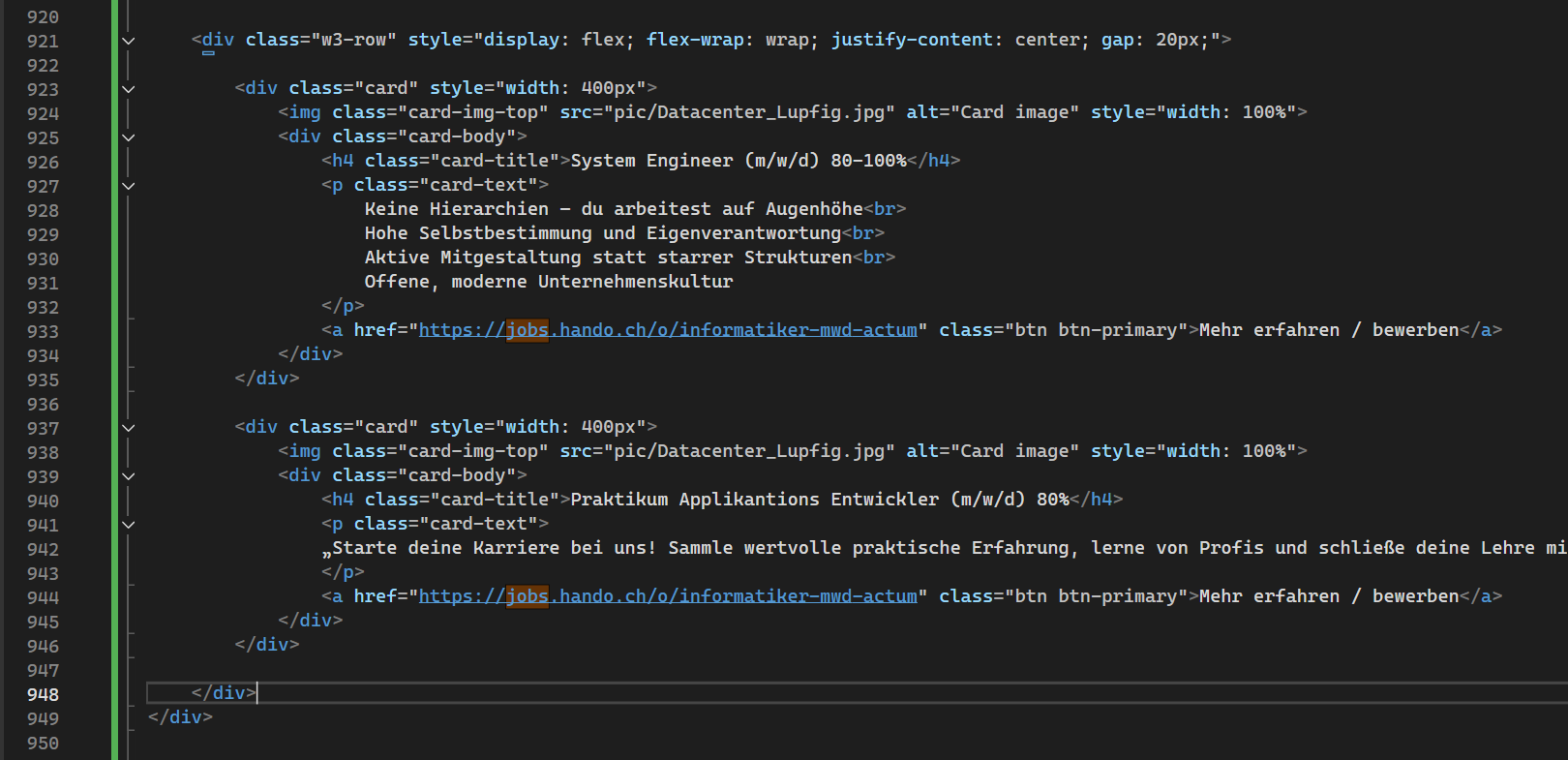
Task: Click the quick action marker under line 921 div
Action: coord(208,54)
